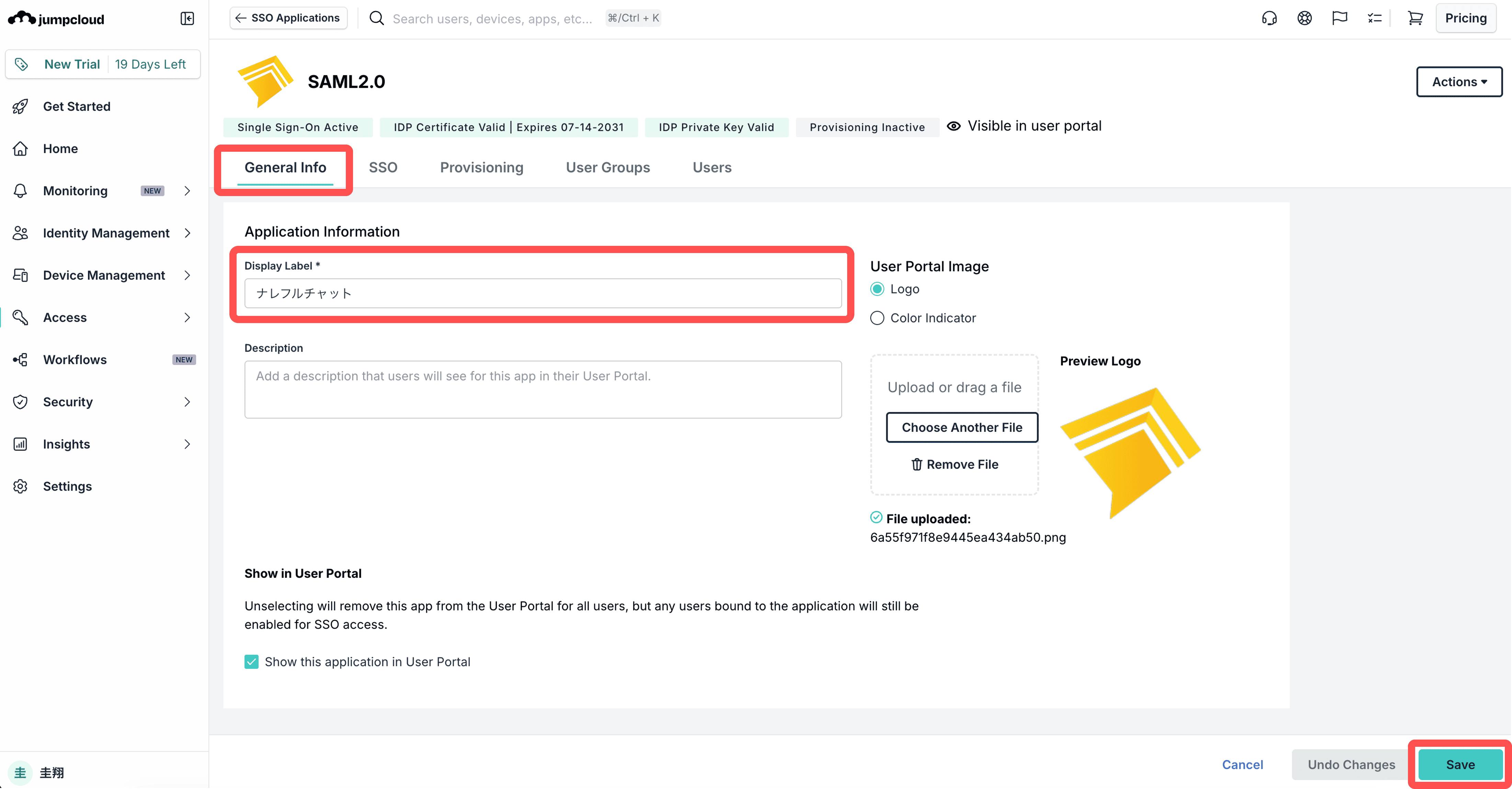Click the NEW badge next to Workflows
Image resolution: width=1512 pixels, height=789 pixels.
tap(184, 360)
